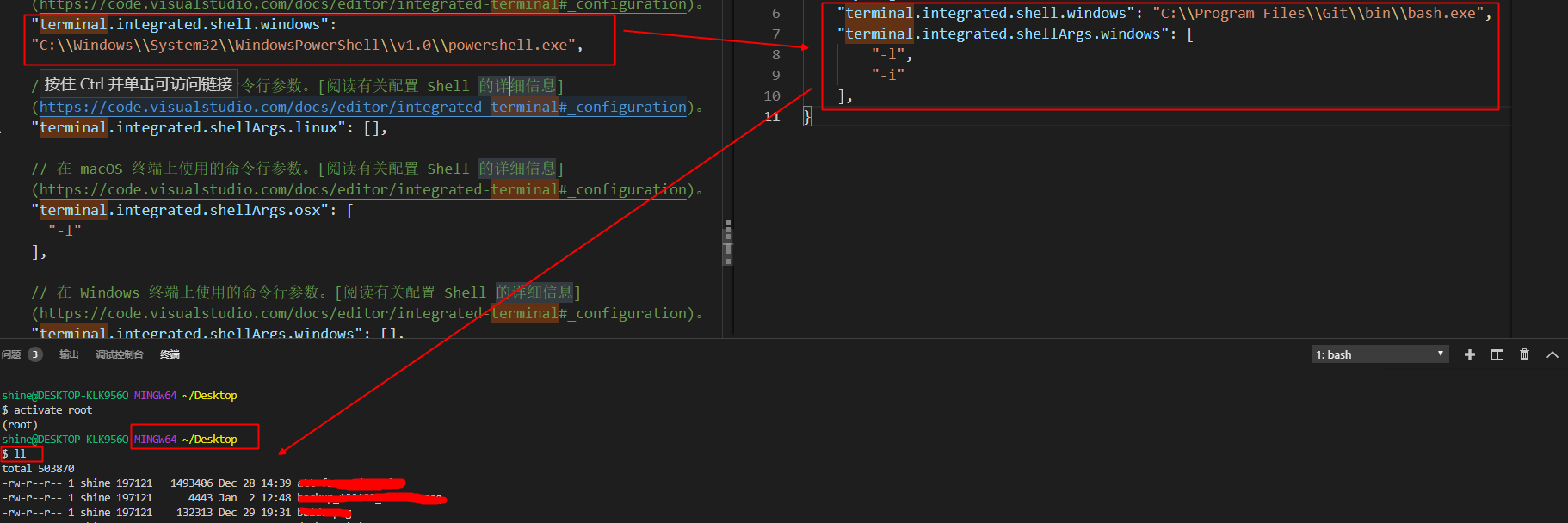This screenshot has width=1568, height=523.
Task: Open the documentation link above shellArgs.osx
Action: pyautogui.click(x=363, y=189)
